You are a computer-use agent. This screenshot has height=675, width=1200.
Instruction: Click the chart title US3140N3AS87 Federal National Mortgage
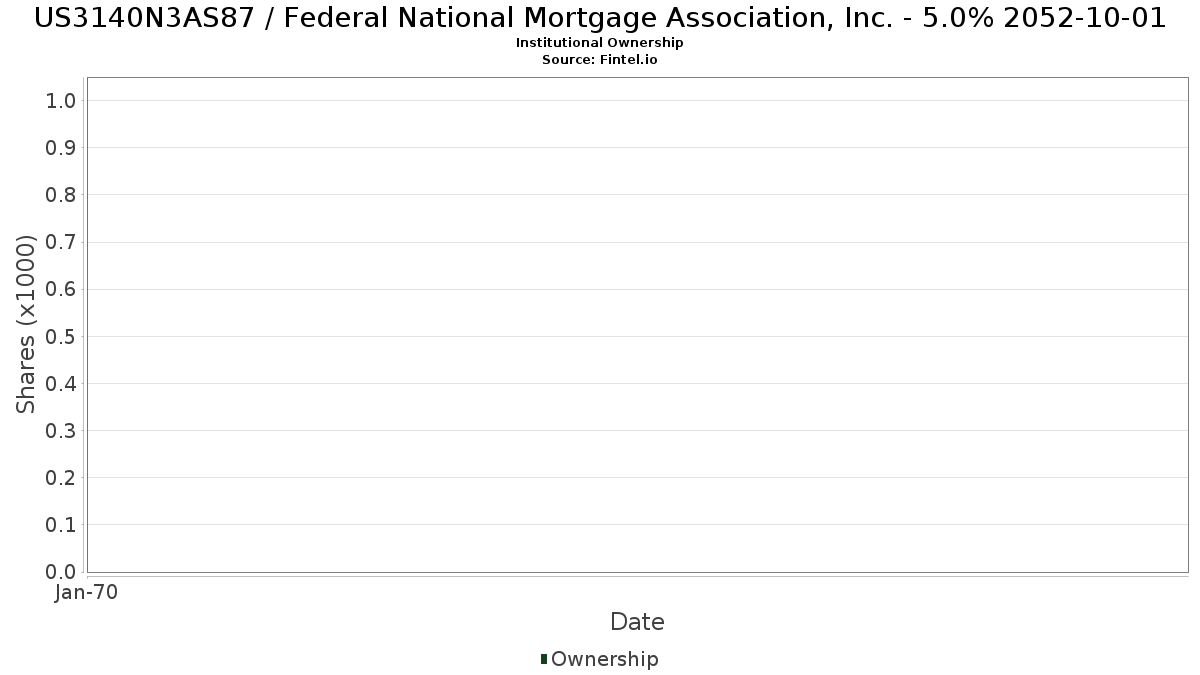click(599, 18)
